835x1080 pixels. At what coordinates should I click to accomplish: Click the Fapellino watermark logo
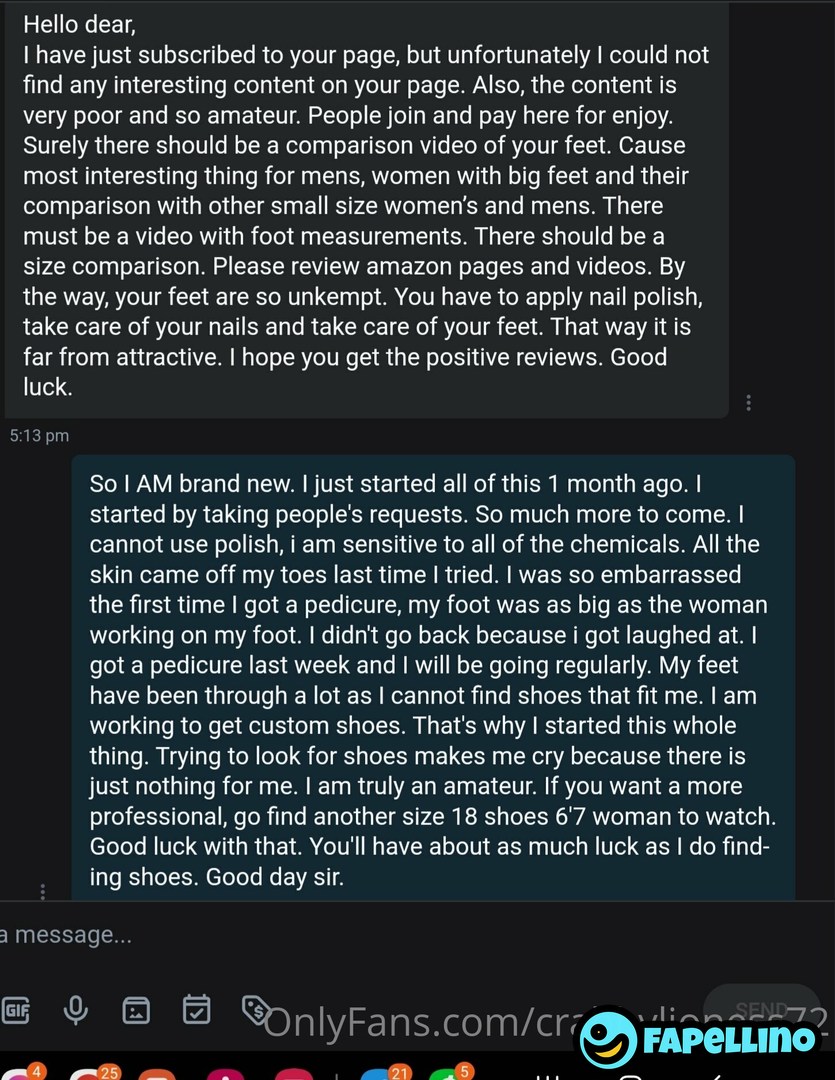[697, 1037]
